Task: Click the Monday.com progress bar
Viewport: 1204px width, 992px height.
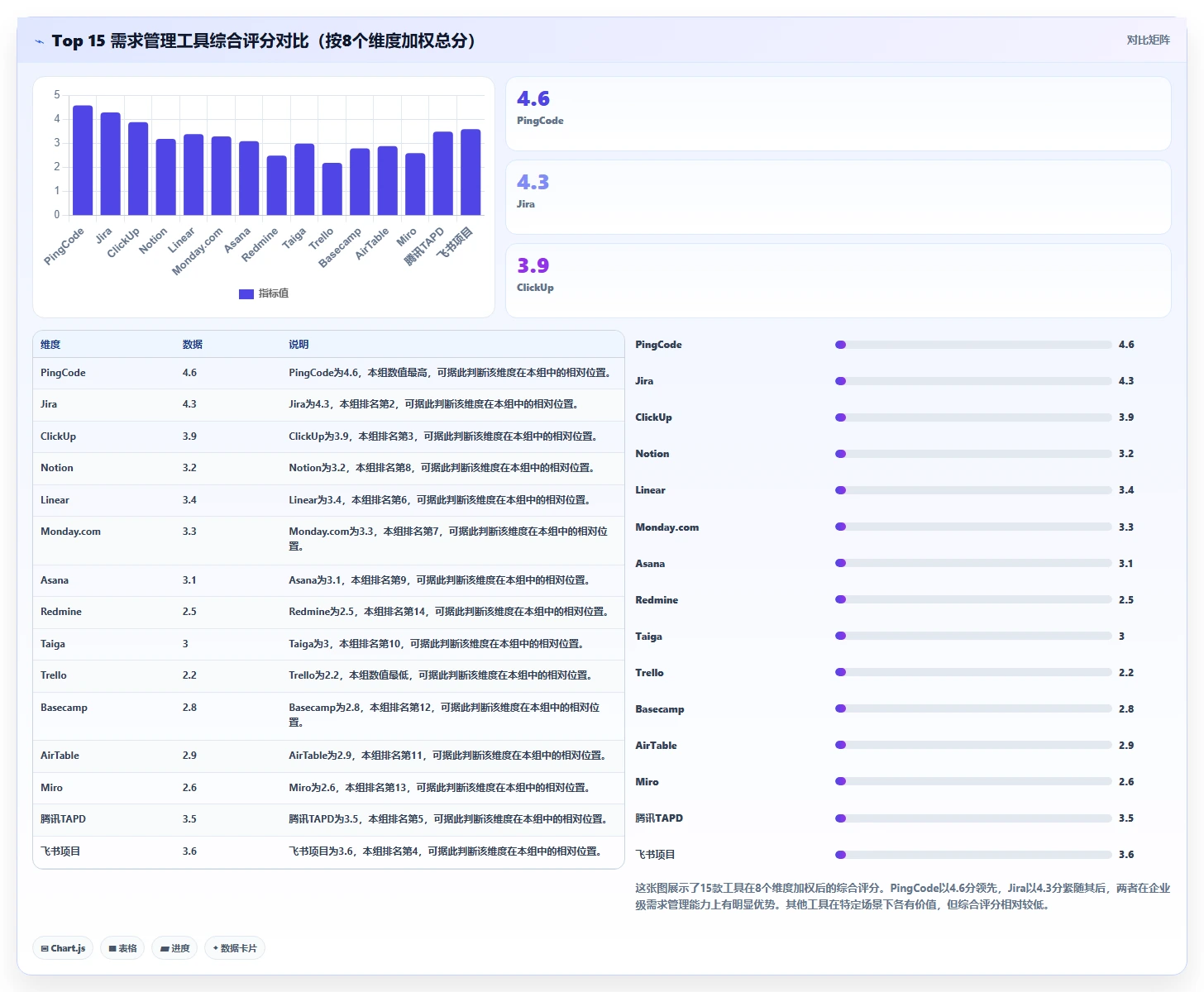Action: coord(973,527)
